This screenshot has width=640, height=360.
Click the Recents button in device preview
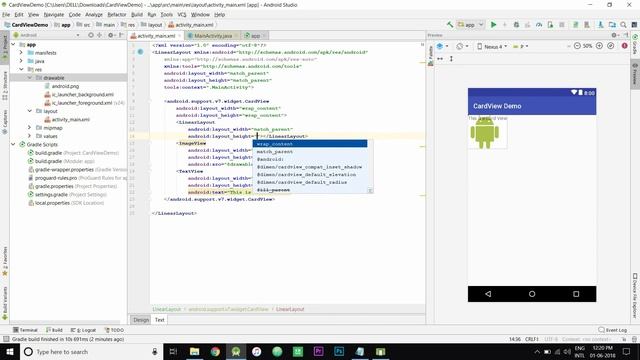click(x=576, y=294)
